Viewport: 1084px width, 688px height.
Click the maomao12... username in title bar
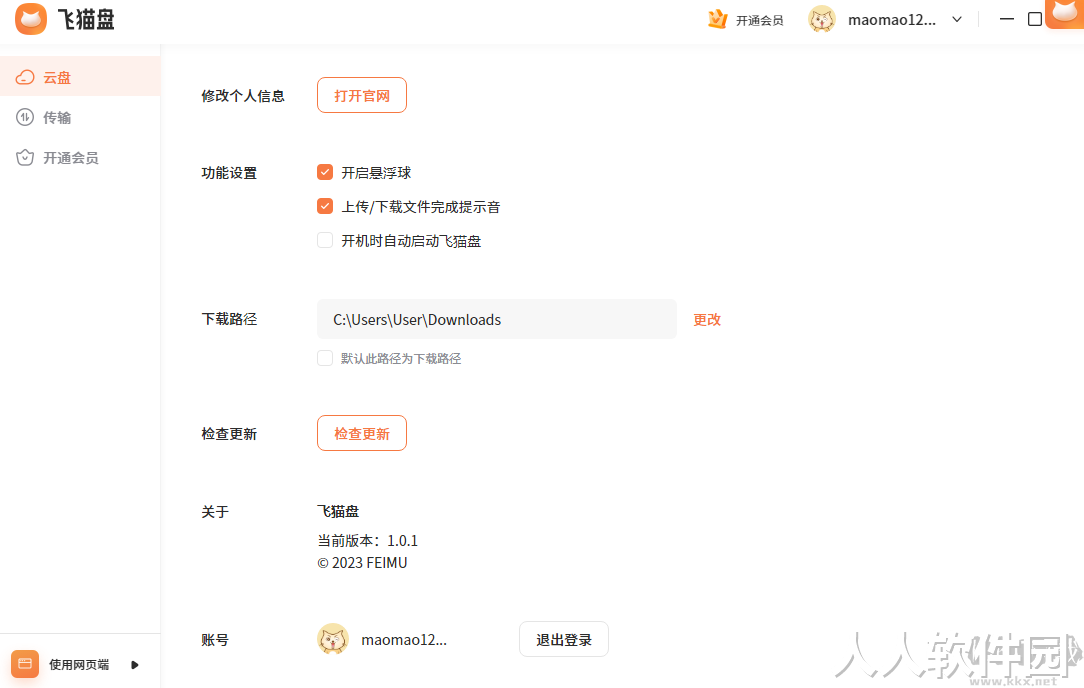coord(892,20)
